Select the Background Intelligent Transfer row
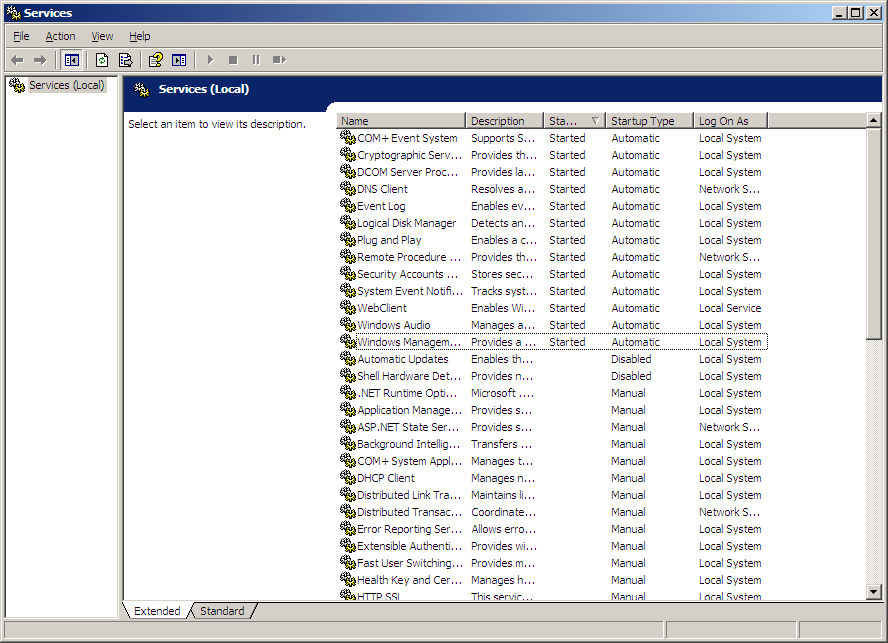This screenshot has height=643, width=888. click(x=553, y=444)
